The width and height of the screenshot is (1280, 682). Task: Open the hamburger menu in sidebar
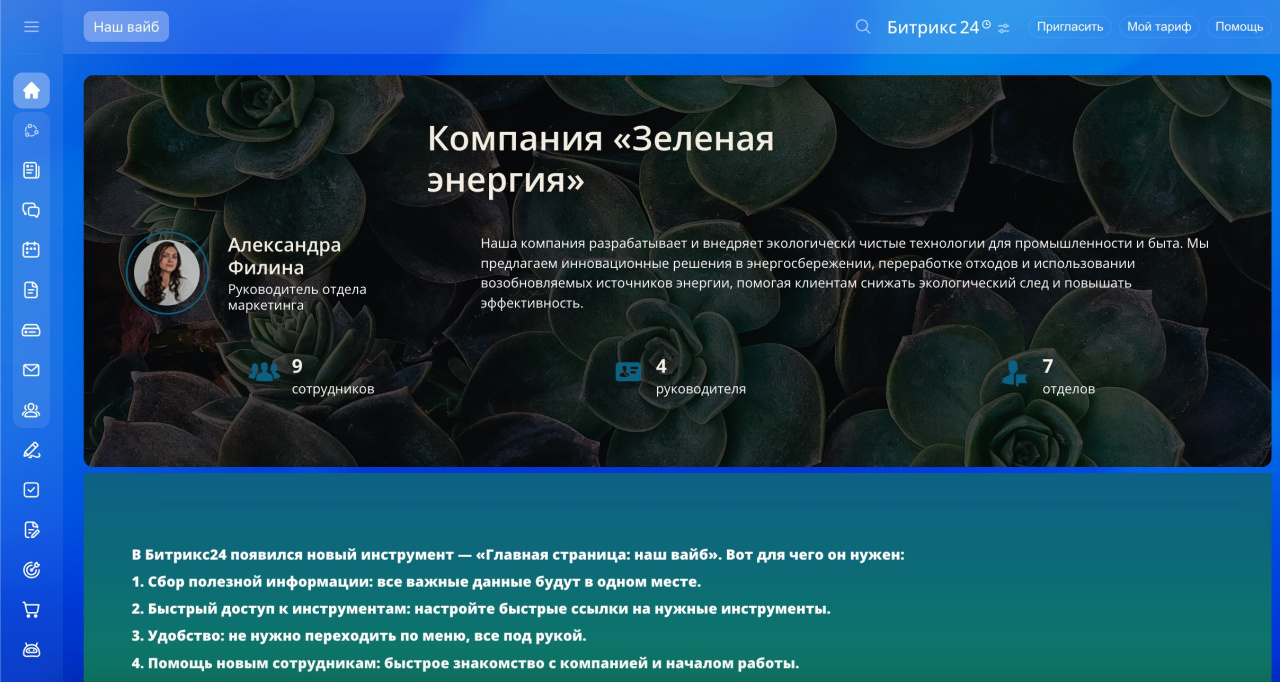point(31,27)
